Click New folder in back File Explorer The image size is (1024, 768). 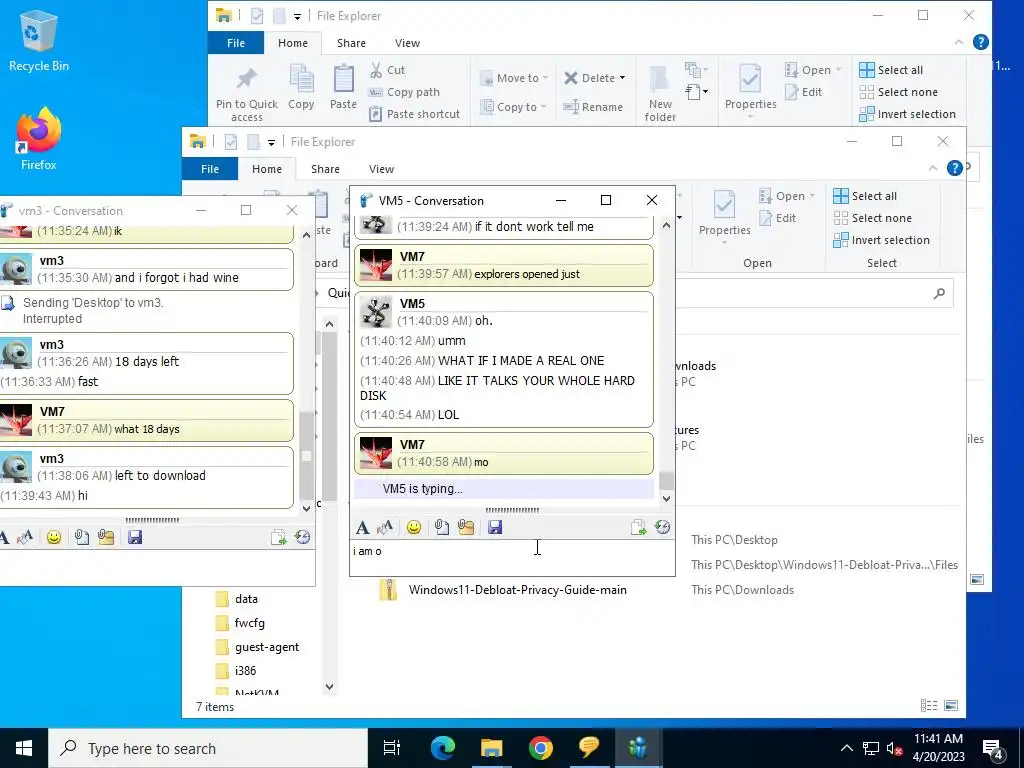[x=660, y=94]
